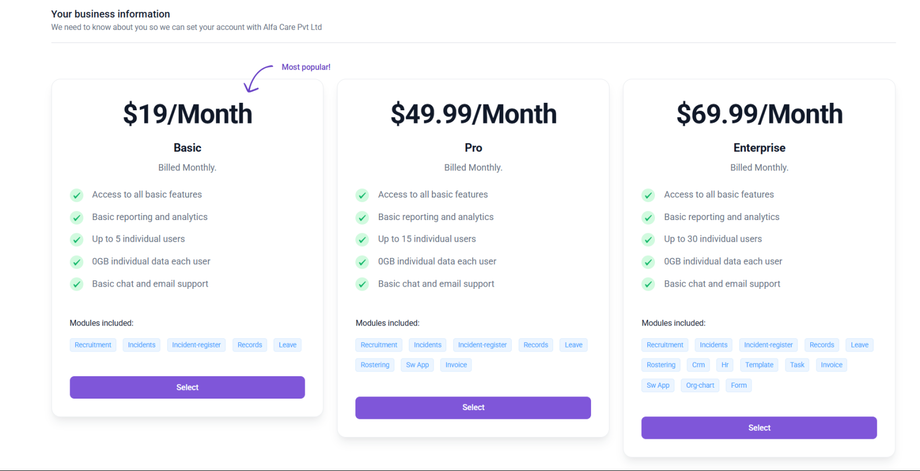Image resolution: width=920 pixels, height=471 pixels.
Task: Select the Basic $19/Month plan
Action: [187, 387]
